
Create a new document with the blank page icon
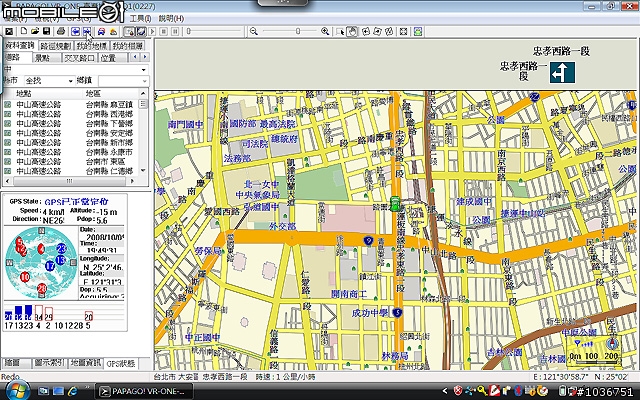pyautogui.click(x=24, y=31)
